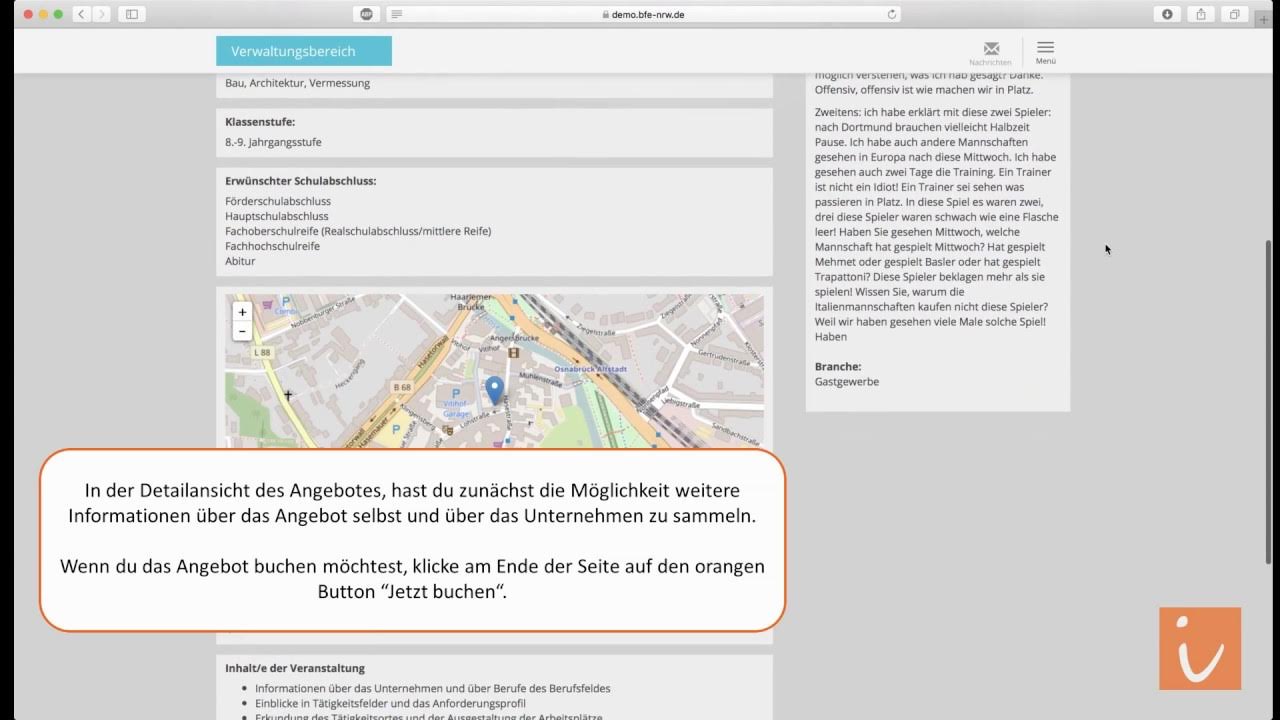The image size is (1280, 720).
Task: Click the Vitihof-Garage parking symbol on map
Action: coord(456,393)
